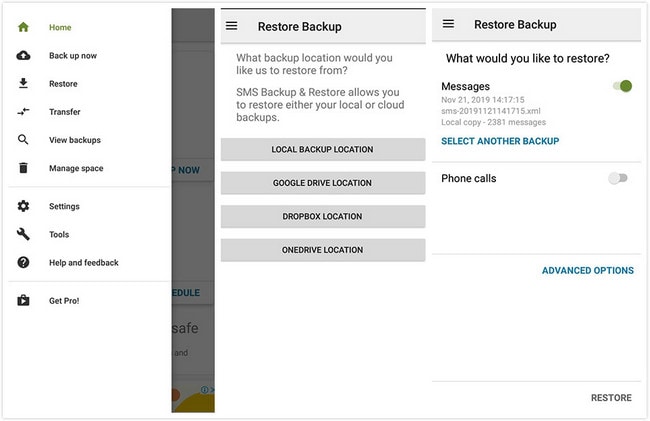The width and height of the screenshot is (650, 421).
Task: Click the Restore download arrow icon
Action: tap(23, 83)
